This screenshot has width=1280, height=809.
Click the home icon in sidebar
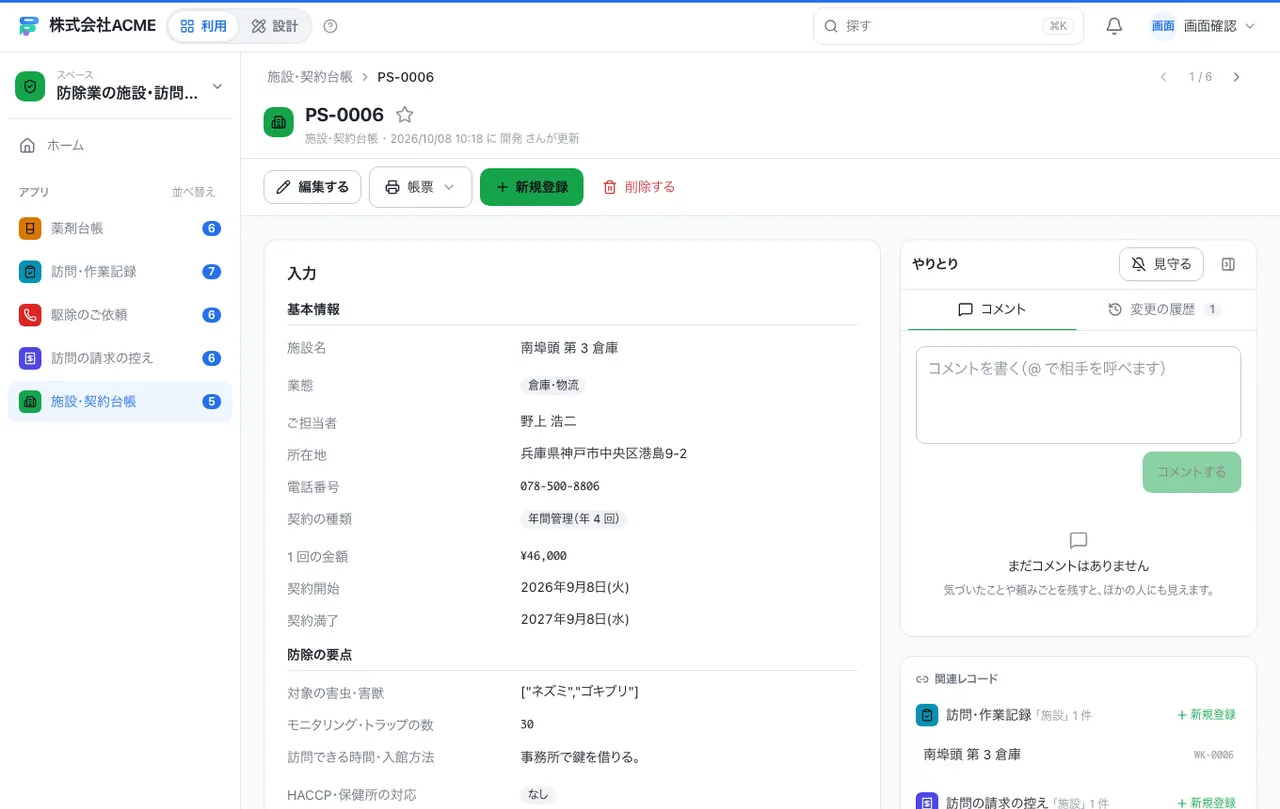pyautogui.click(x=28, y=145)
